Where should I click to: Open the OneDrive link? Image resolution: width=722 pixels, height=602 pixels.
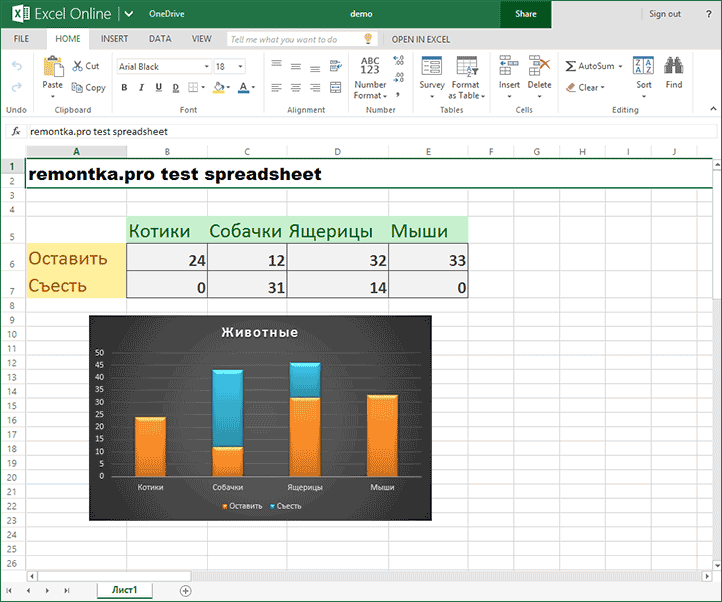coord(167,14)
